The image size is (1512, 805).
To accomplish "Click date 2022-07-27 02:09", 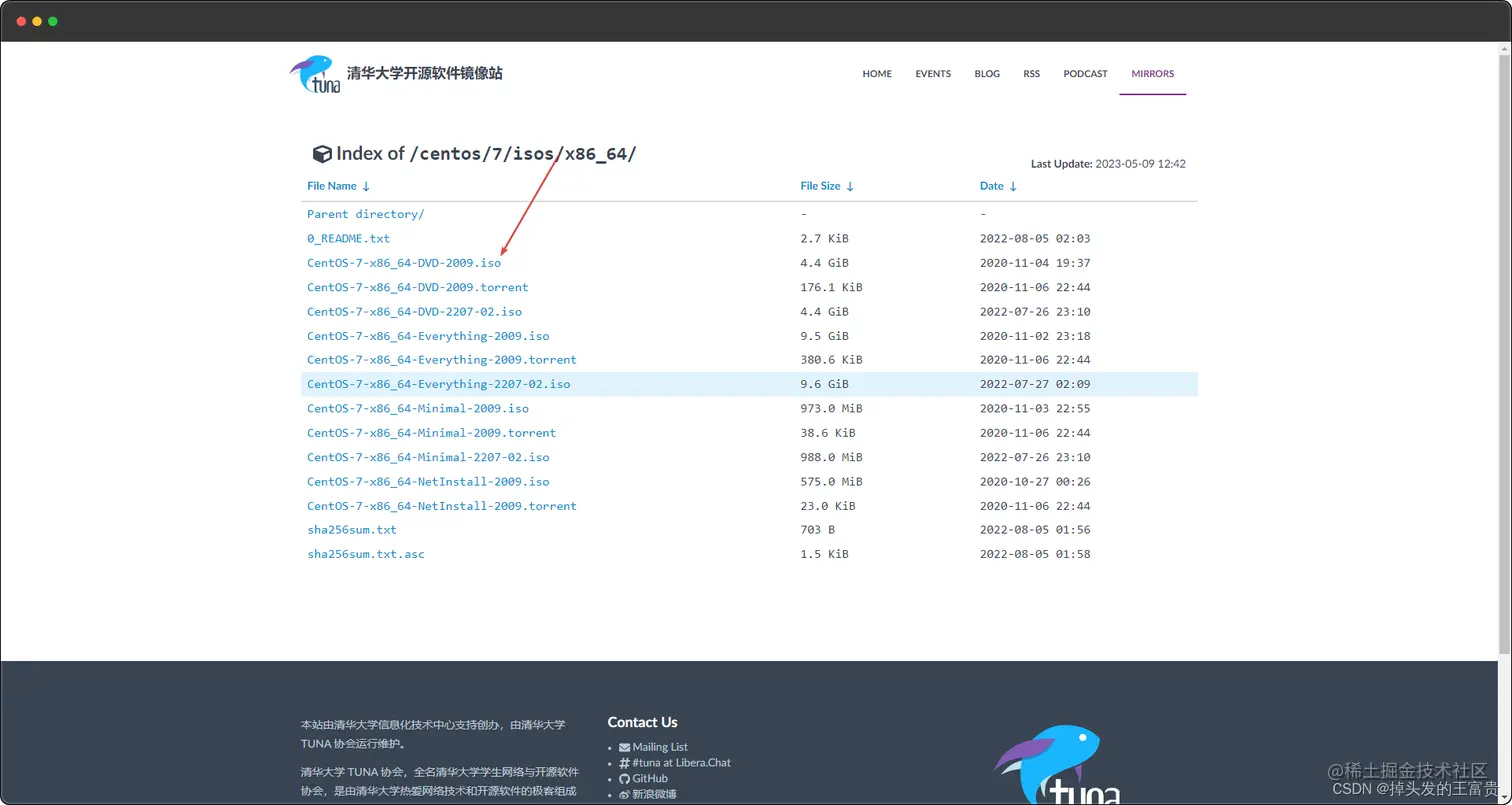I will tap(1034, 384).
